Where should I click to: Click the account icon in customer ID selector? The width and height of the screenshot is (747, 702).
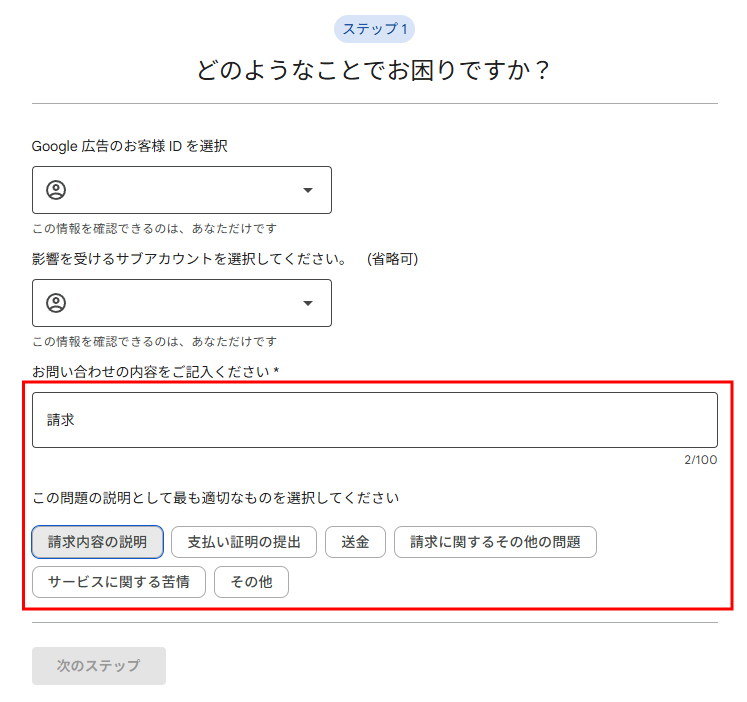[56, 190]
